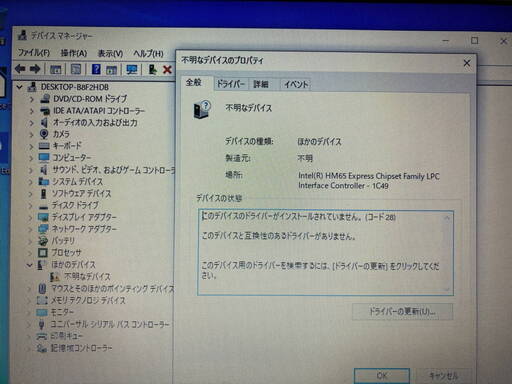Select the ディスク ドライブ icon

click(43, 207)
